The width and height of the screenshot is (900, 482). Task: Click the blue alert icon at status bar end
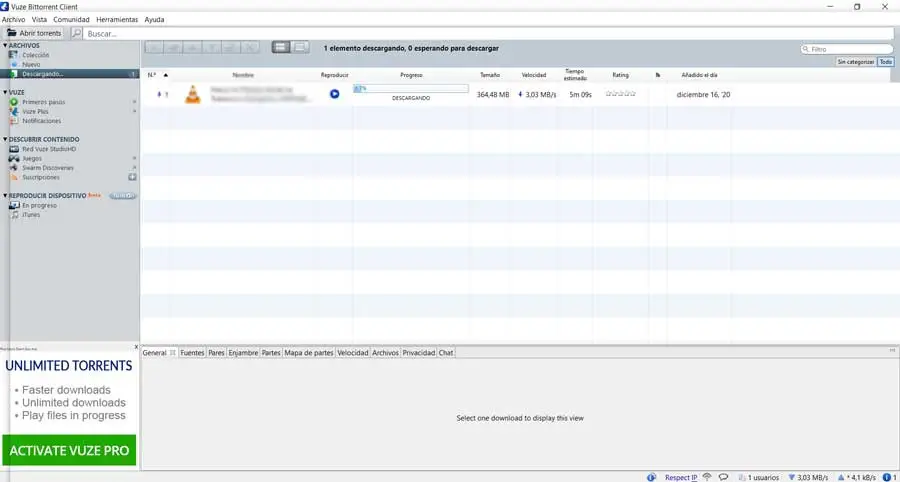point(888,477)
